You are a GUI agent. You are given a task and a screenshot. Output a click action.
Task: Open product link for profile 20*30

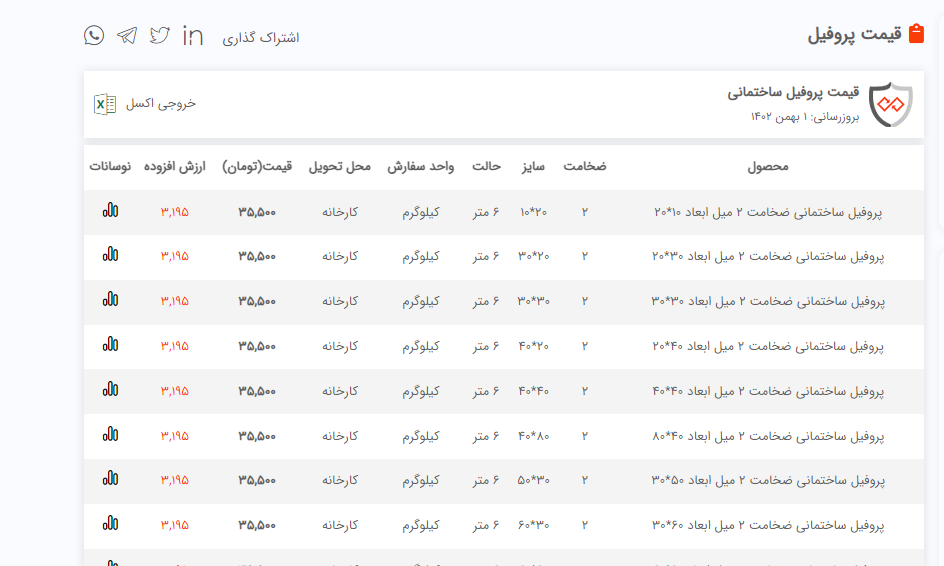768,256
